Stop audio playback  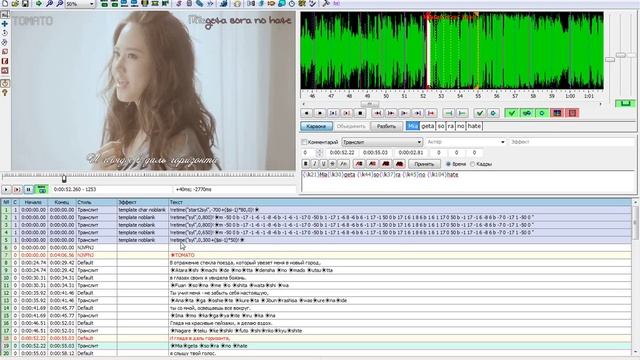(360, 113)
